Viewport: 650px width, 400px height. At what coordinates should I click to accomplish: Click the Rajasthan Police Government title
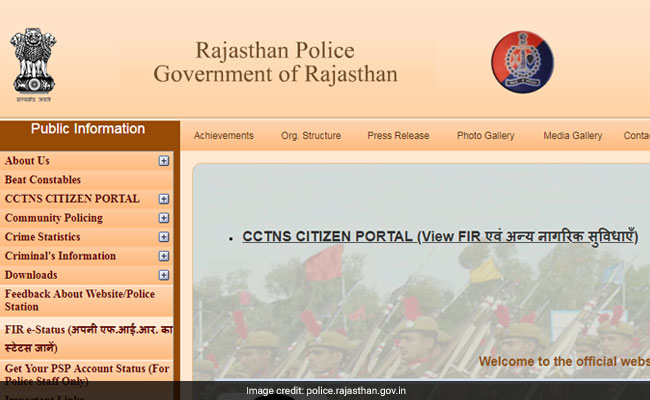pos(276,62)
